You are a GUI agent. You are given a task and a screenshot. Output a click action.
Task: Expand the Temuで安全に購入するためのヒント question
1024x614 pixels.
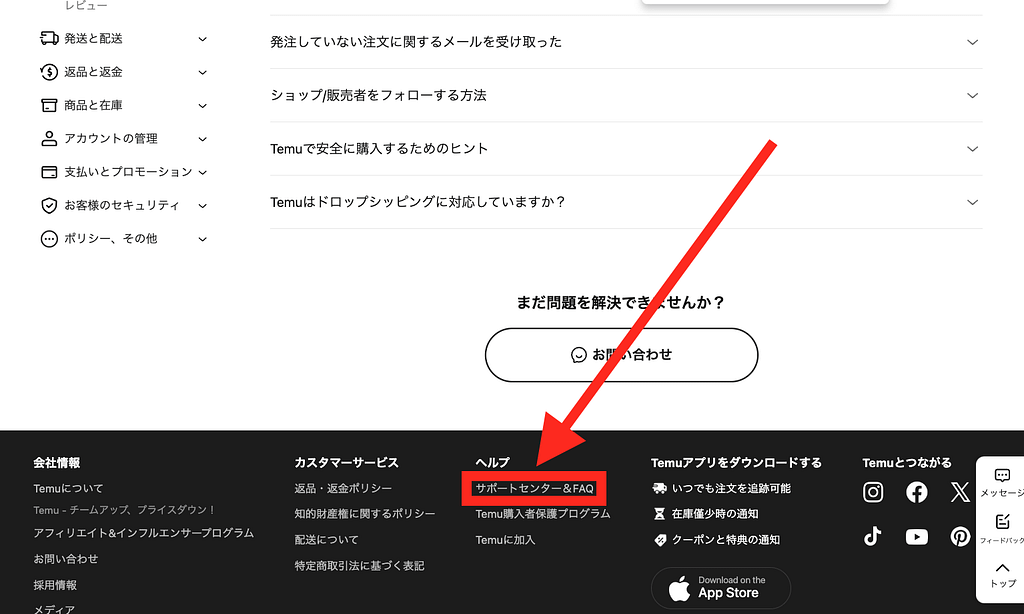(626, 149)
